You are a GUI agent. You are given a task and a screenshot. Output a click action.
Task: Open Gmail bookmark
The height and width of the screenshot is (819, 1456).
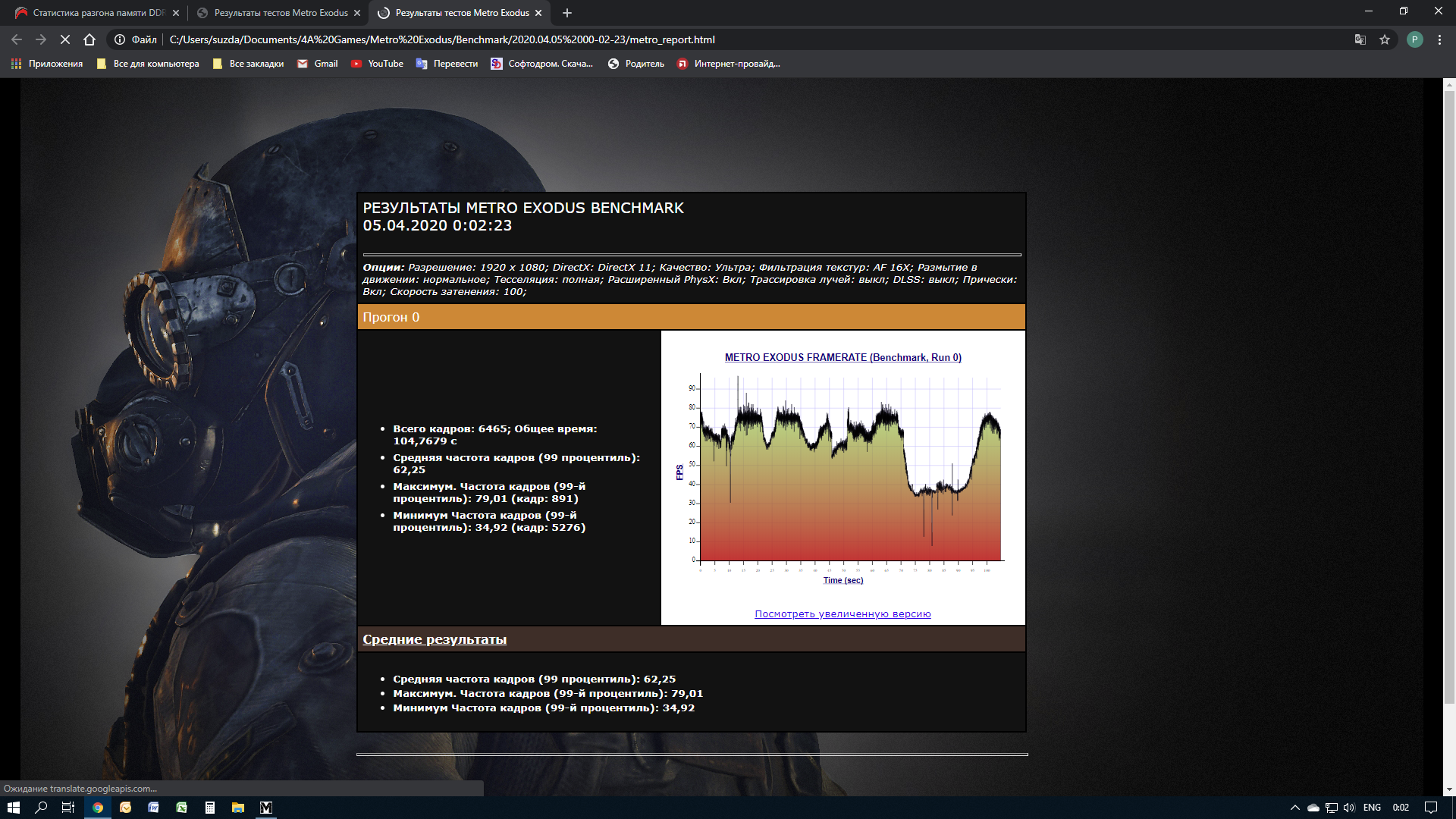click(318, 64)
